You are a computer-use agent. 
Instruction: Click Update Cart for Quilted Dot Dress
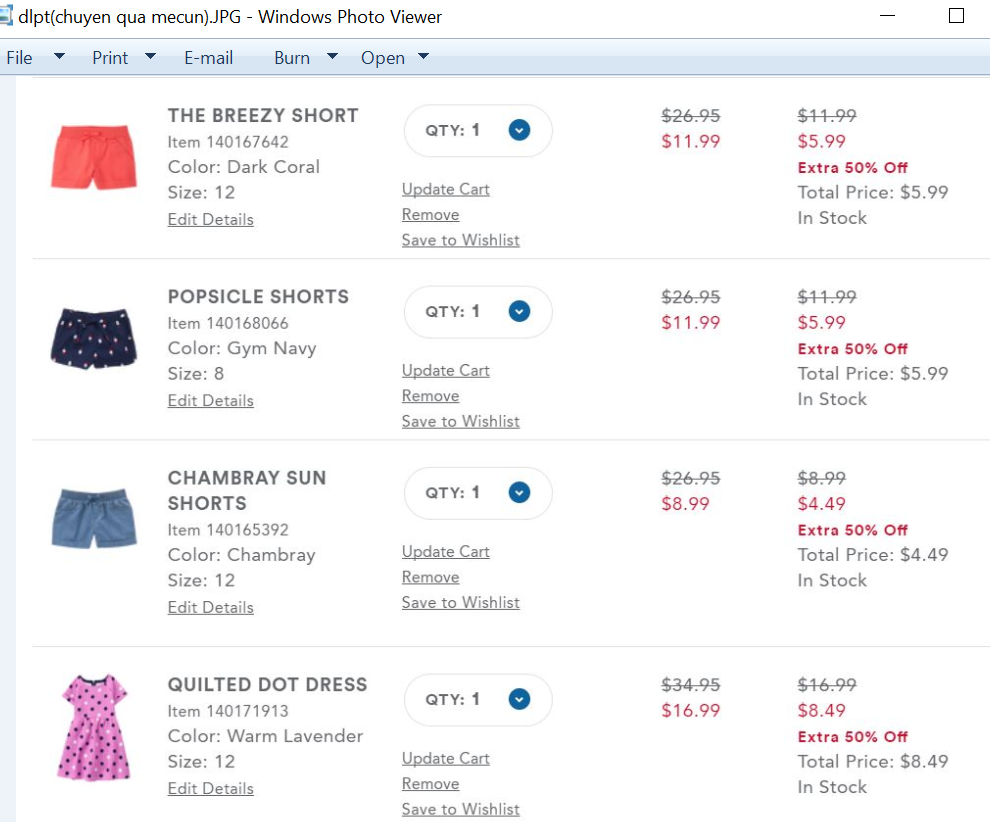coord(445,758)
